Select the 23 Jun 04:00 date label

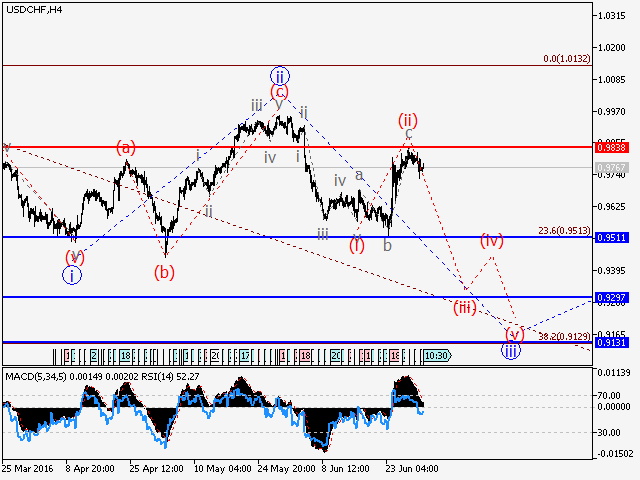[x=412, y=468]
